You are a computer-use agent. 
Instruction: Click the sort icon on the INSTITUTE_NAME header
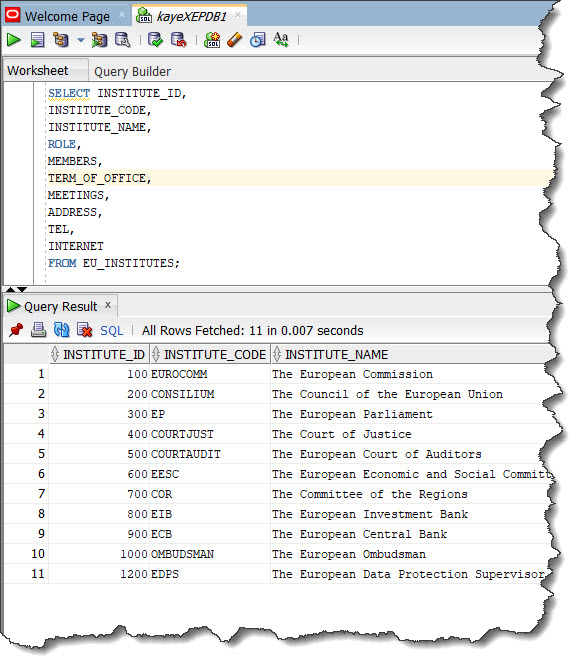tap(277, 354)
